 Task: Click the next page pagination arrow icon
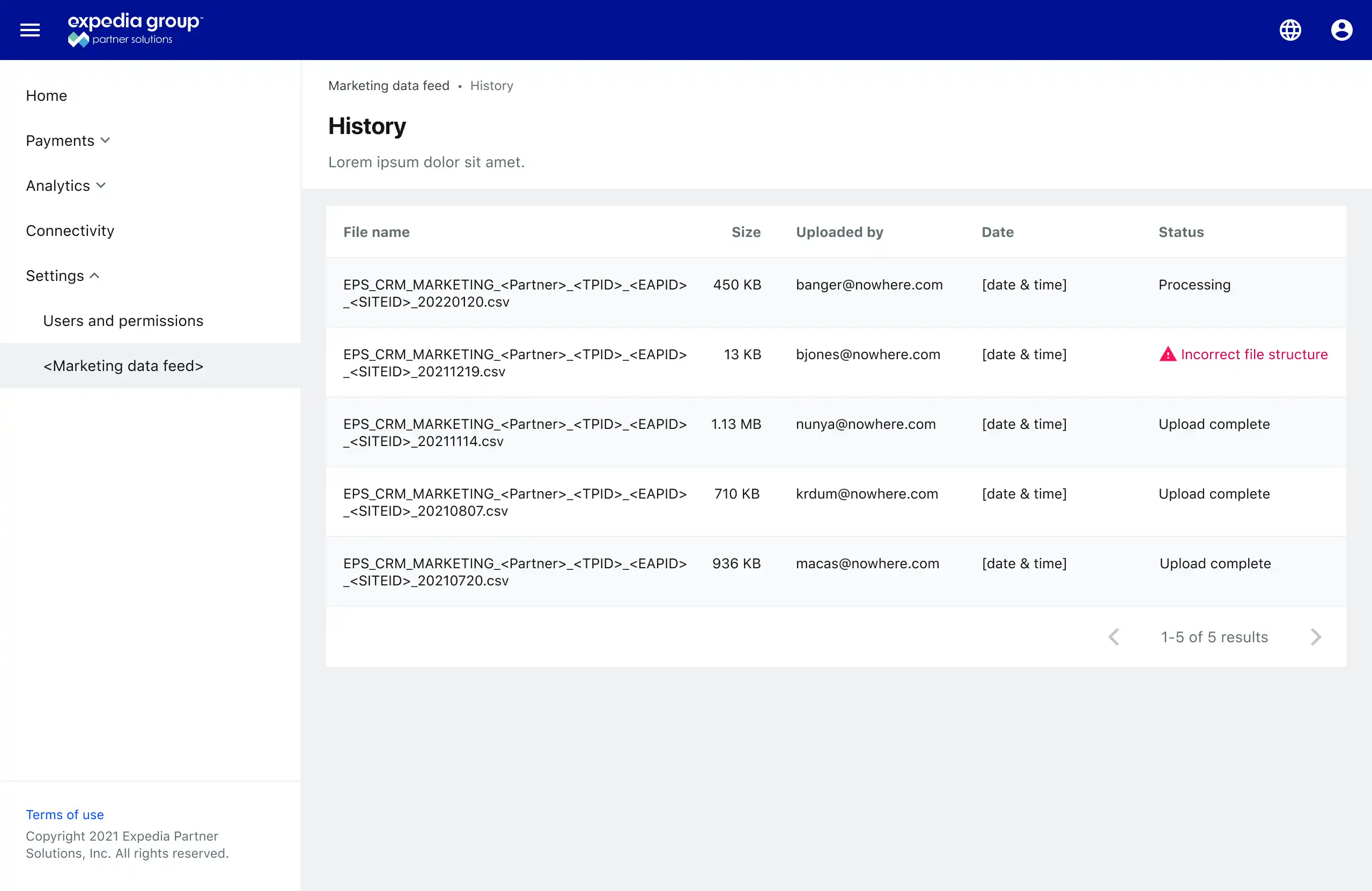tap(1318, 637)
